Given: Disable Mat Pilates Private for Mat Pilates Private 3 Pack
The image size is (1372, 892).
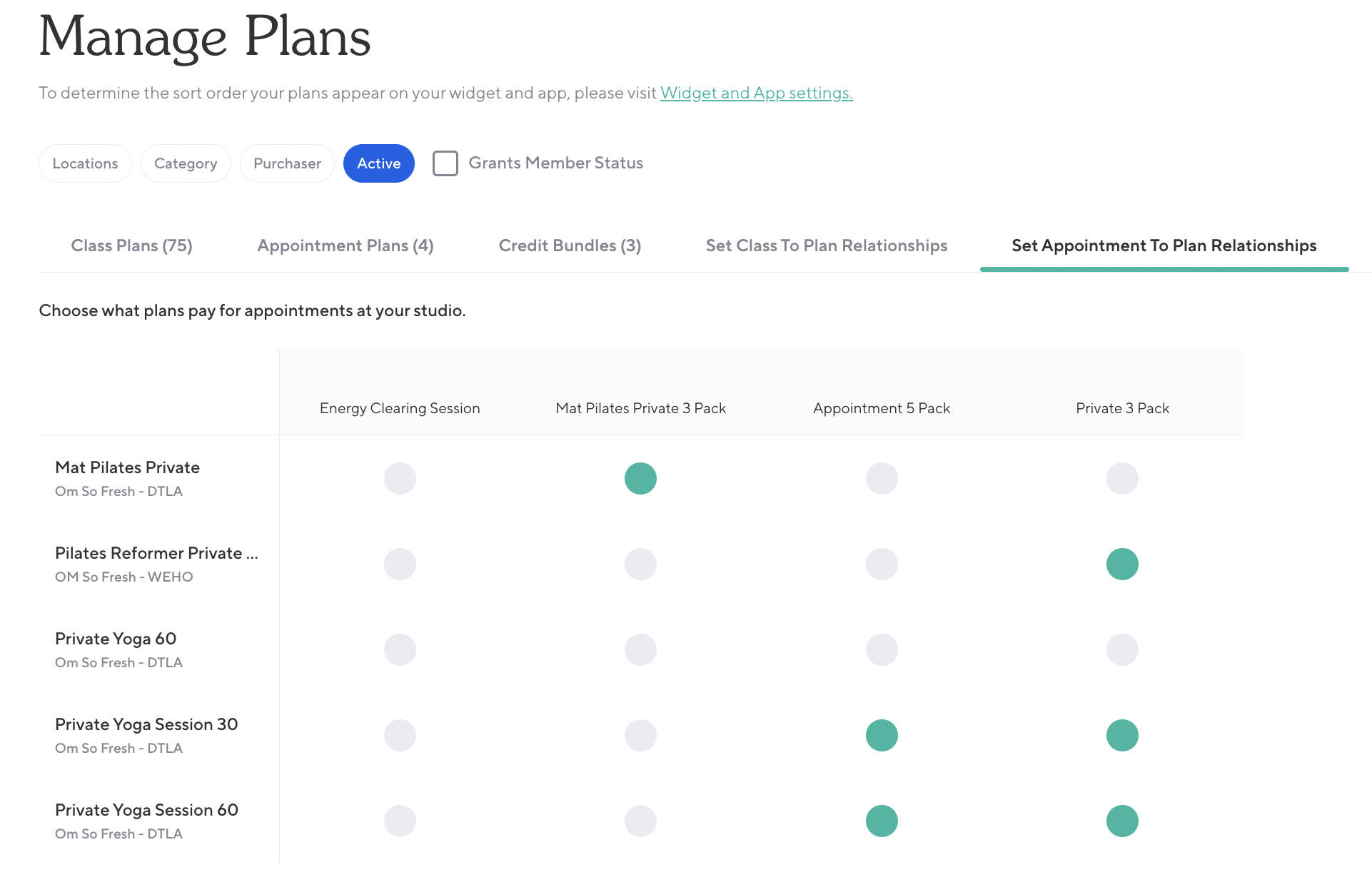Looking at the screenshot, I should click(x=640, y=478).
